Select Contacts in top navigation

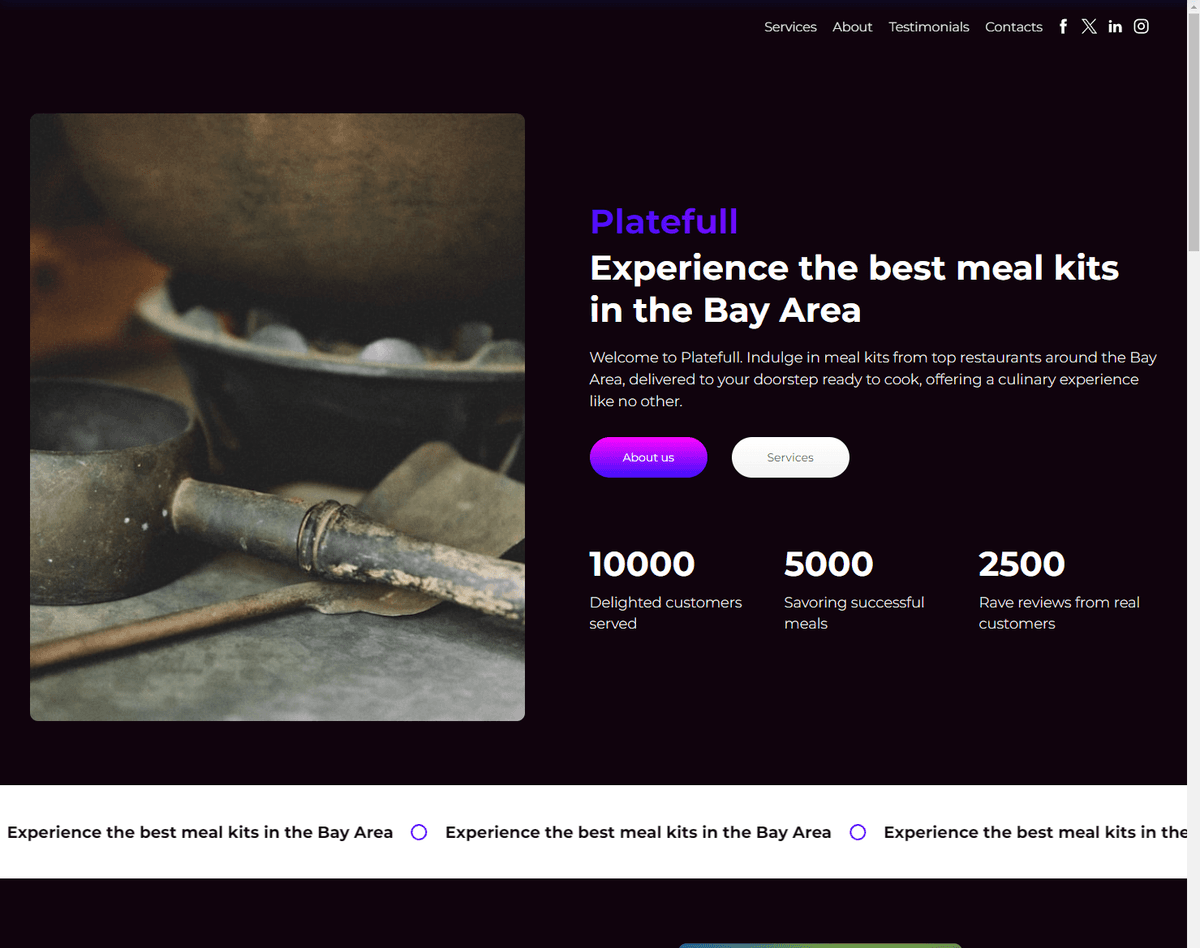tap(1013, 27)
